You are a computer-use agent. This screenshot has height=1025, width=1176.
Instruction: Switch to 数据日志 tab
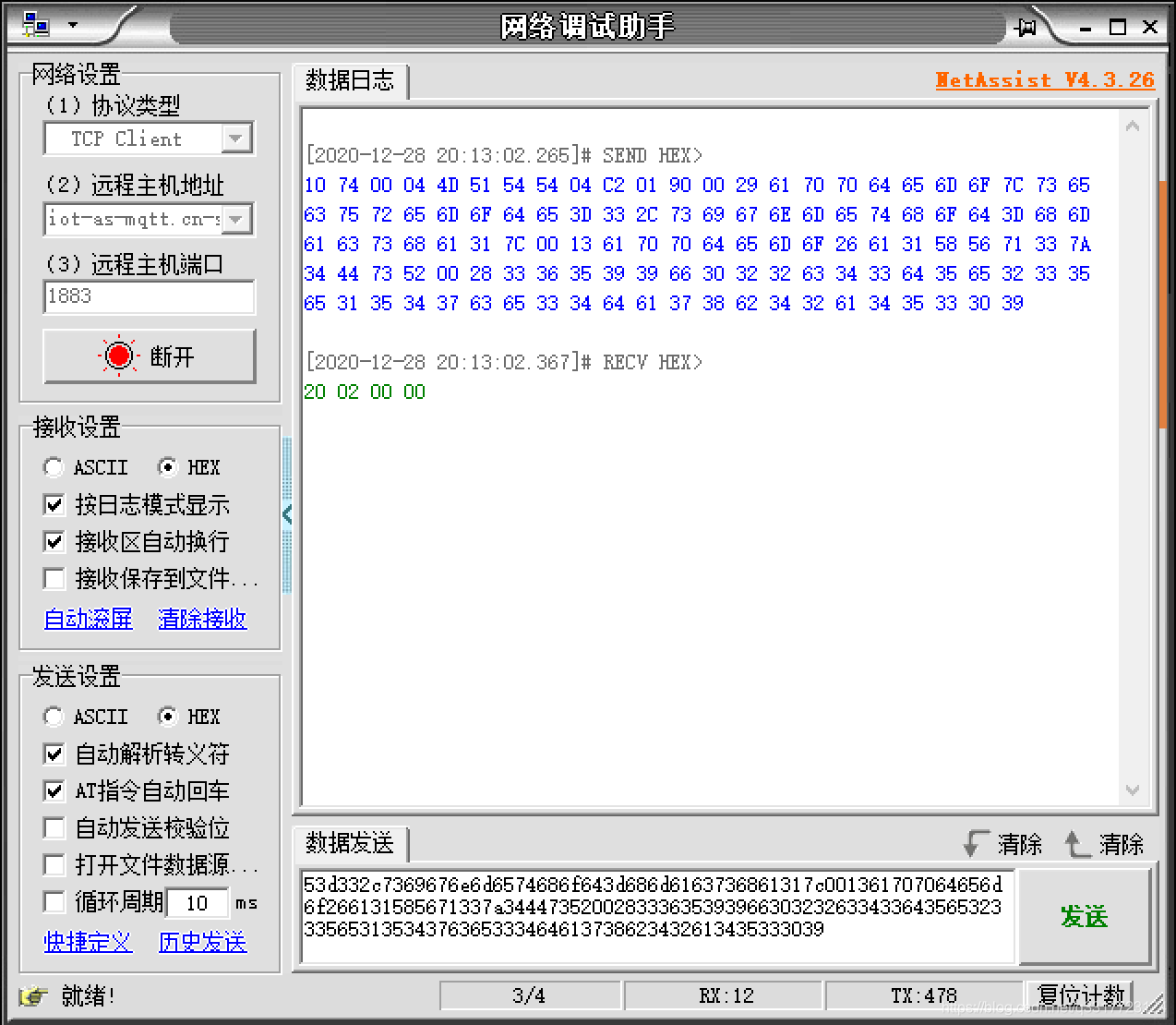pos(350,80)
